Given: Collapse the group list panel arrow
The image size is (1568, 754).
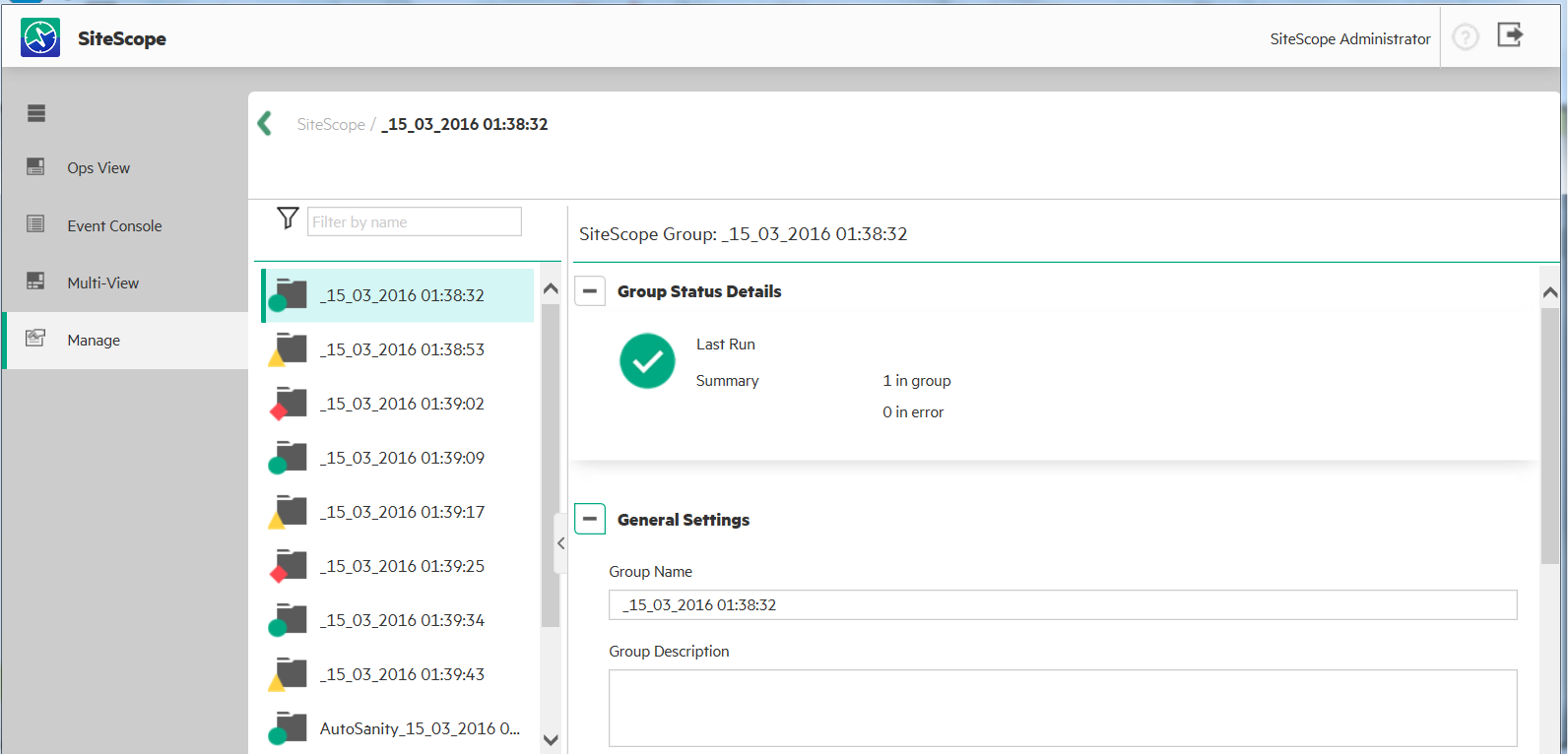Looking at the screenshot, I should (x=561, y=543).
